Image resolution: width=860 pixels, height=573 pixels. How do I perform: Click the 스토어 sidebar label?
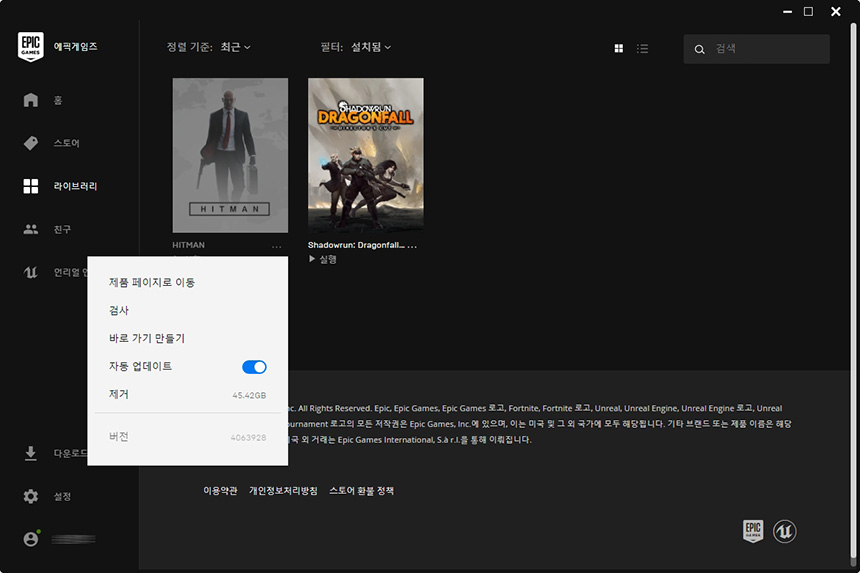66,143
